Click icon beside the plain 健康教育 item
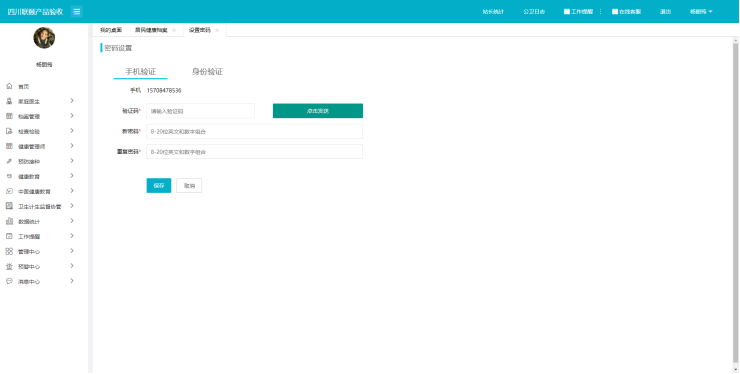Screen dimensions: 740x374 [9, 176]
